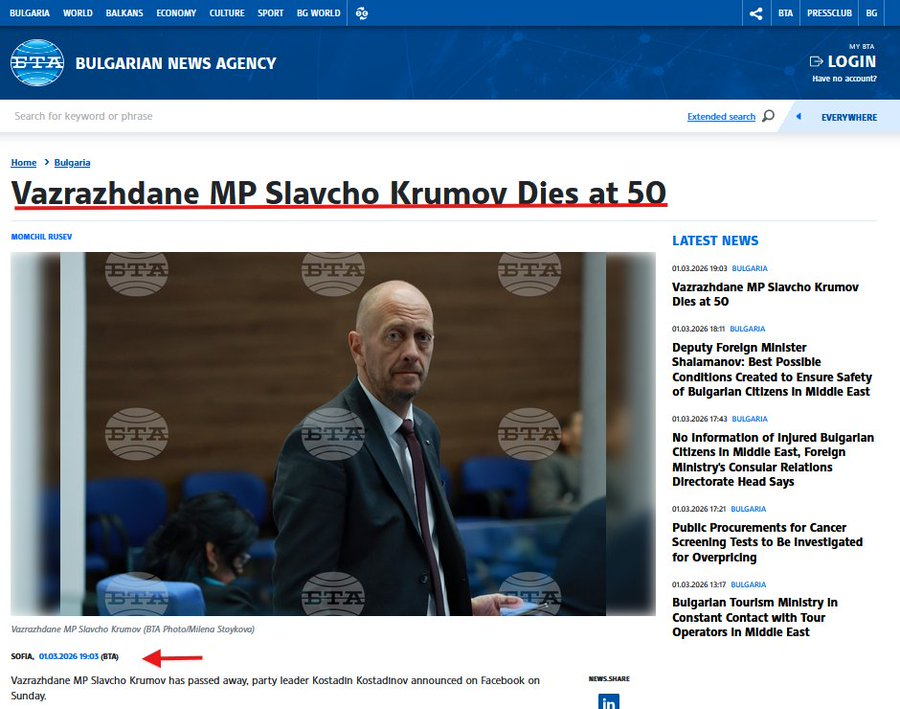Click breadcrumb chevron between Home and Bulgaria

click(46, 163)
